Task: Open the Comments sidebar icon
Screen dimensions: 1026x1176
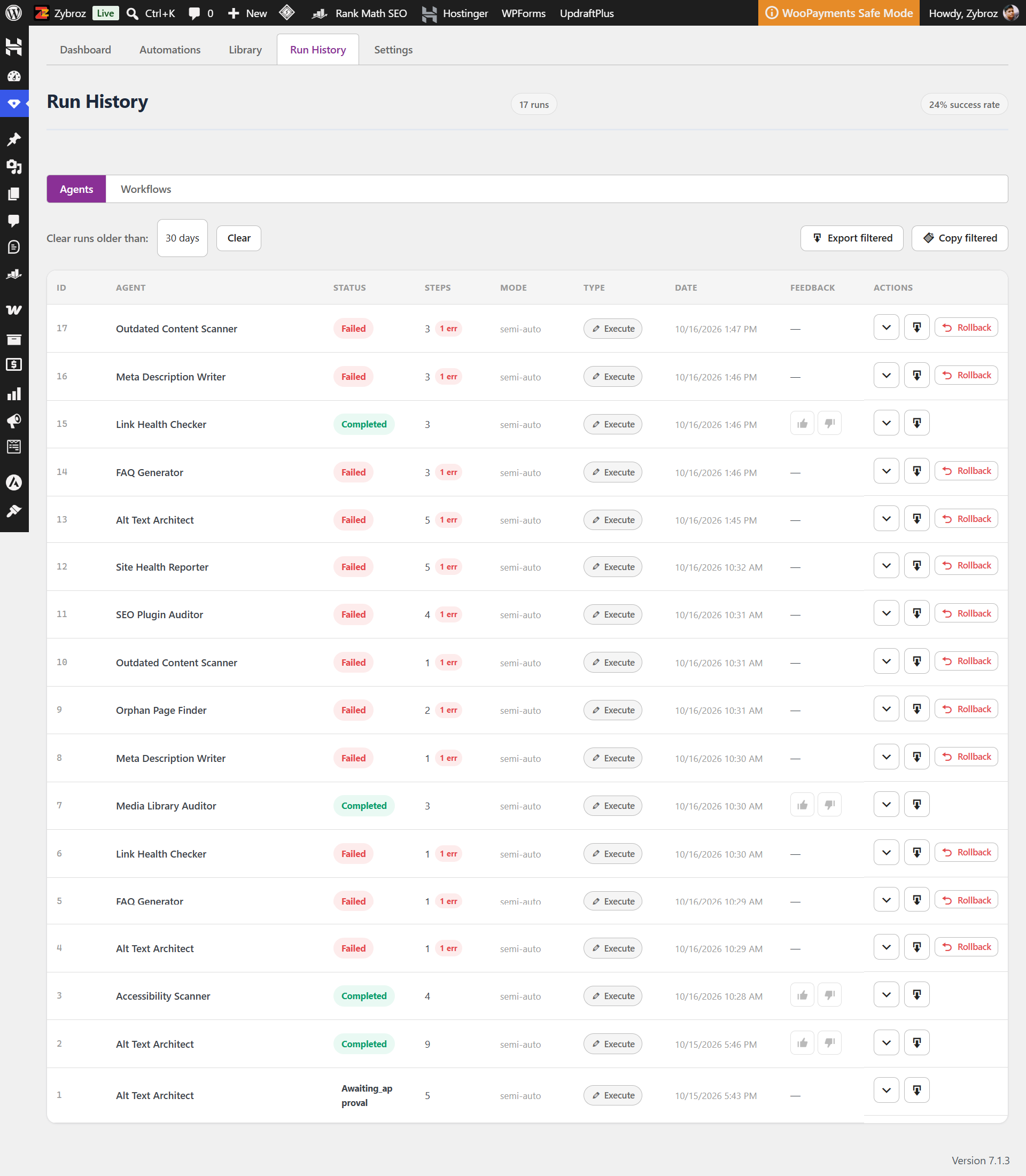Action: 14,221
